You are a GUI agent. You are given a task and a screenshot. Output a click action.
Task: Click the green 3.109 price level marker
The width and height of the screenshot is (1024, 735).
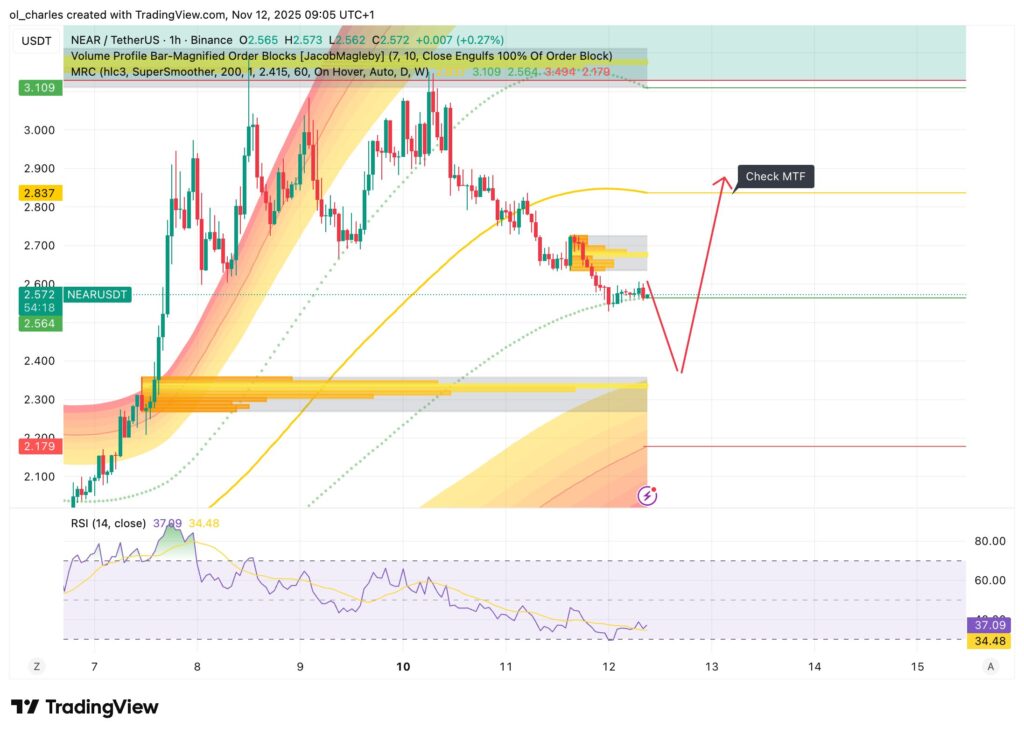[38, 88]
